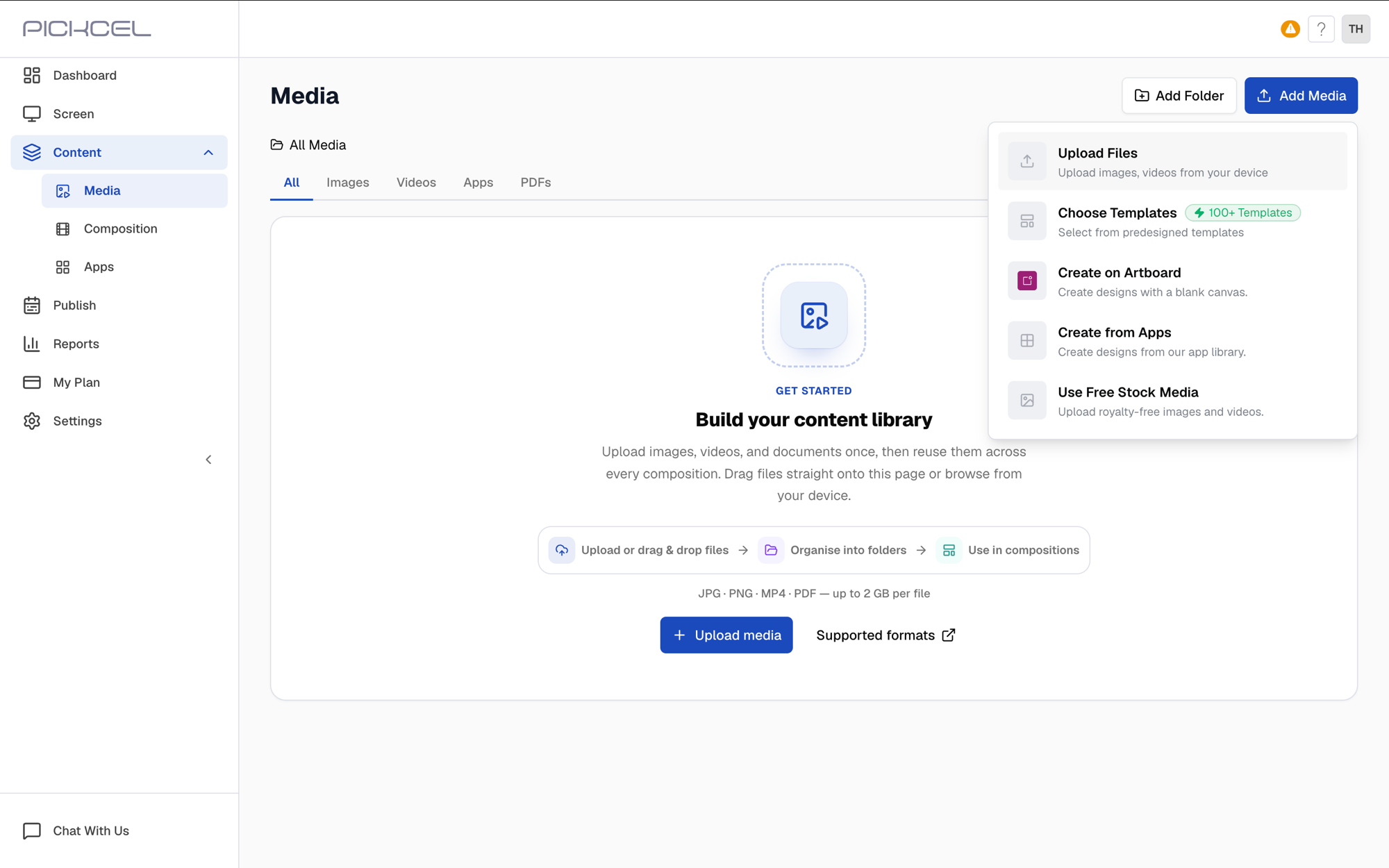The width and height of the screenshot is (1389, 868).
Task: Click the 100+ Templates green badge
Action: [1242, 212]
